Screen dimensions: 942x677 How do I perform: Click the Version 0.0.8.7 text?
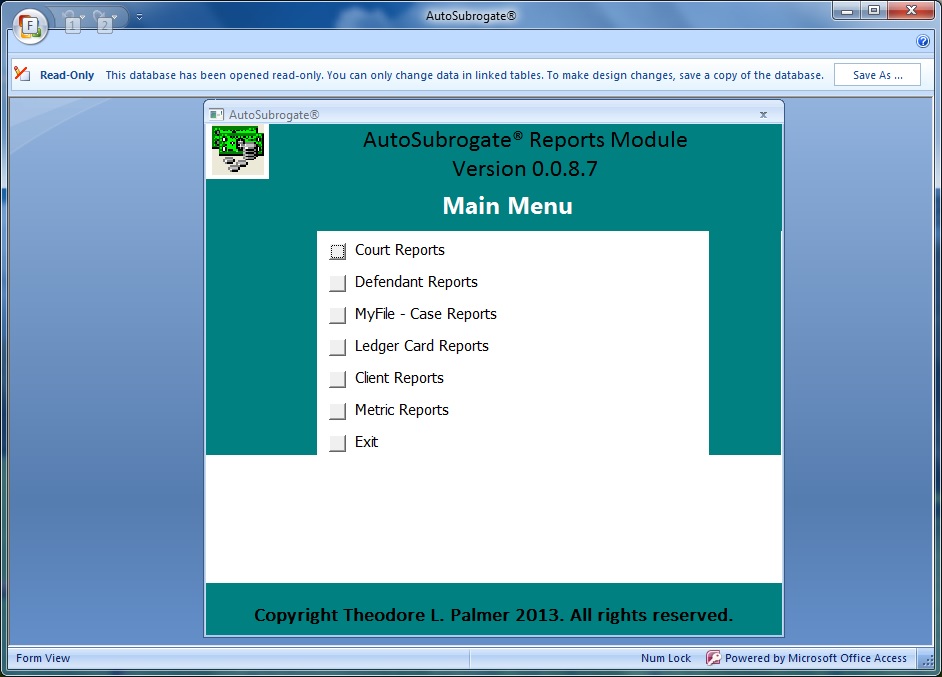click(525, 169)
